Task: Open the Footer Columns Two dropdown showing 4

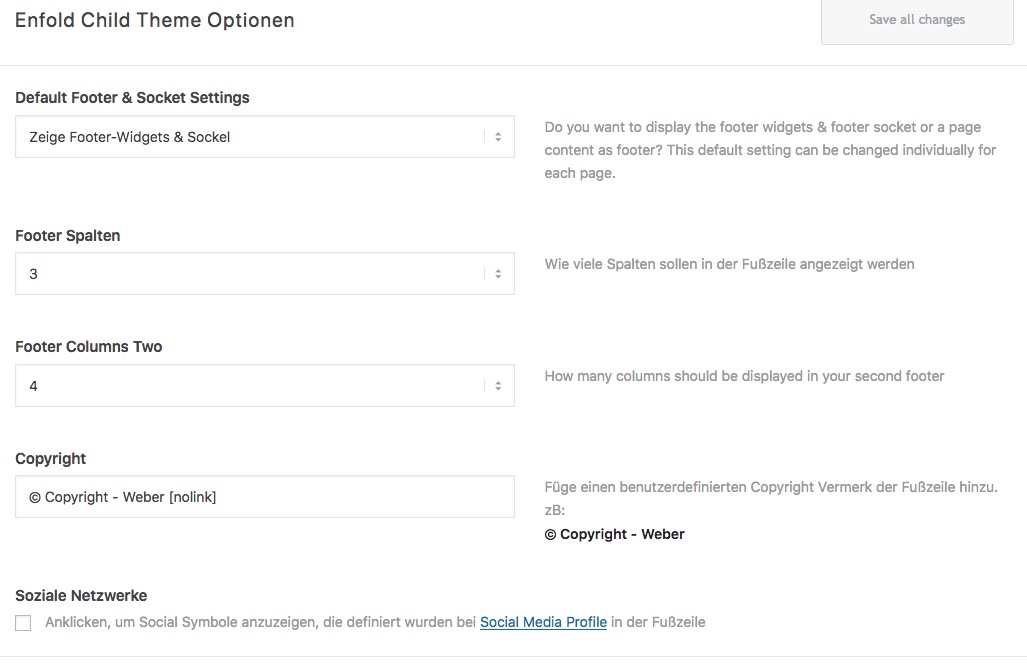Action: 265,385
